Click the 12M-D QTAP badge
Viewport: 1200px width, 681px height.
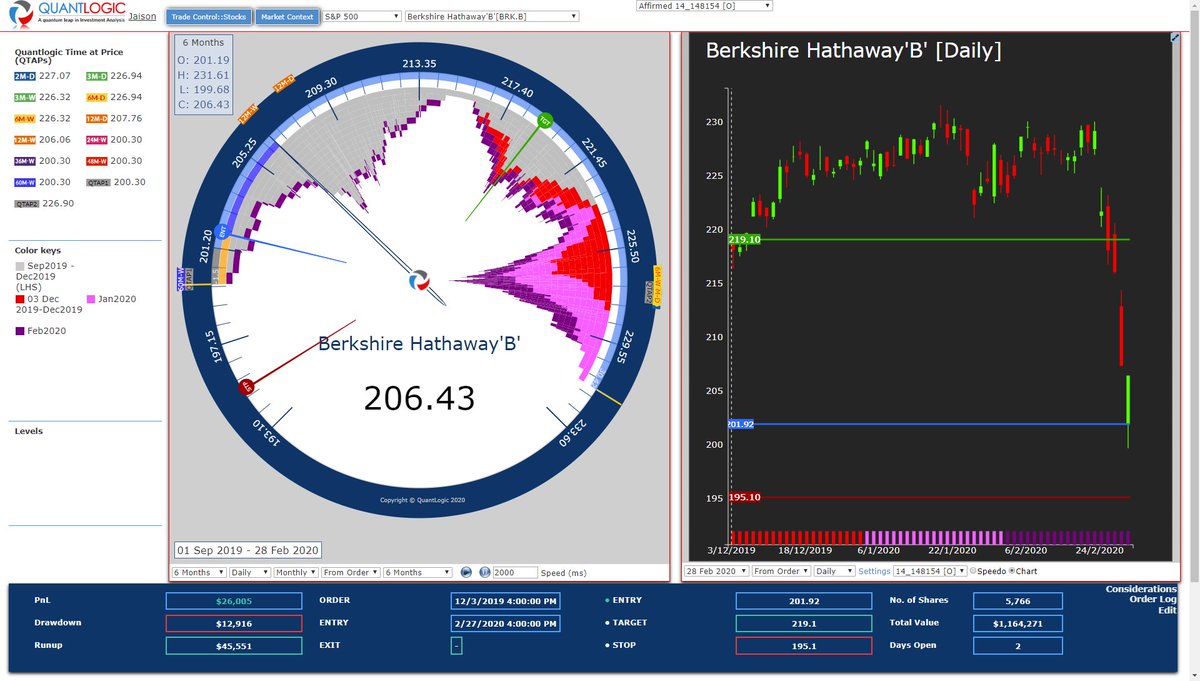point(97,118)
